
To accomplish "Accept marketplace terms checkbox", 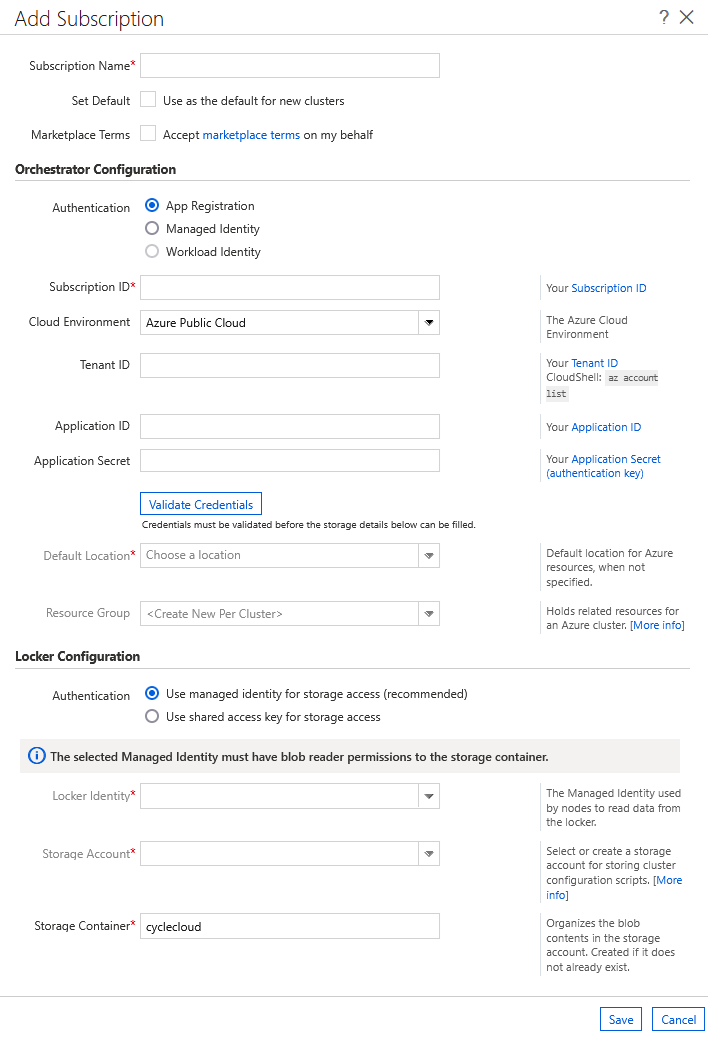I will 148,133.
